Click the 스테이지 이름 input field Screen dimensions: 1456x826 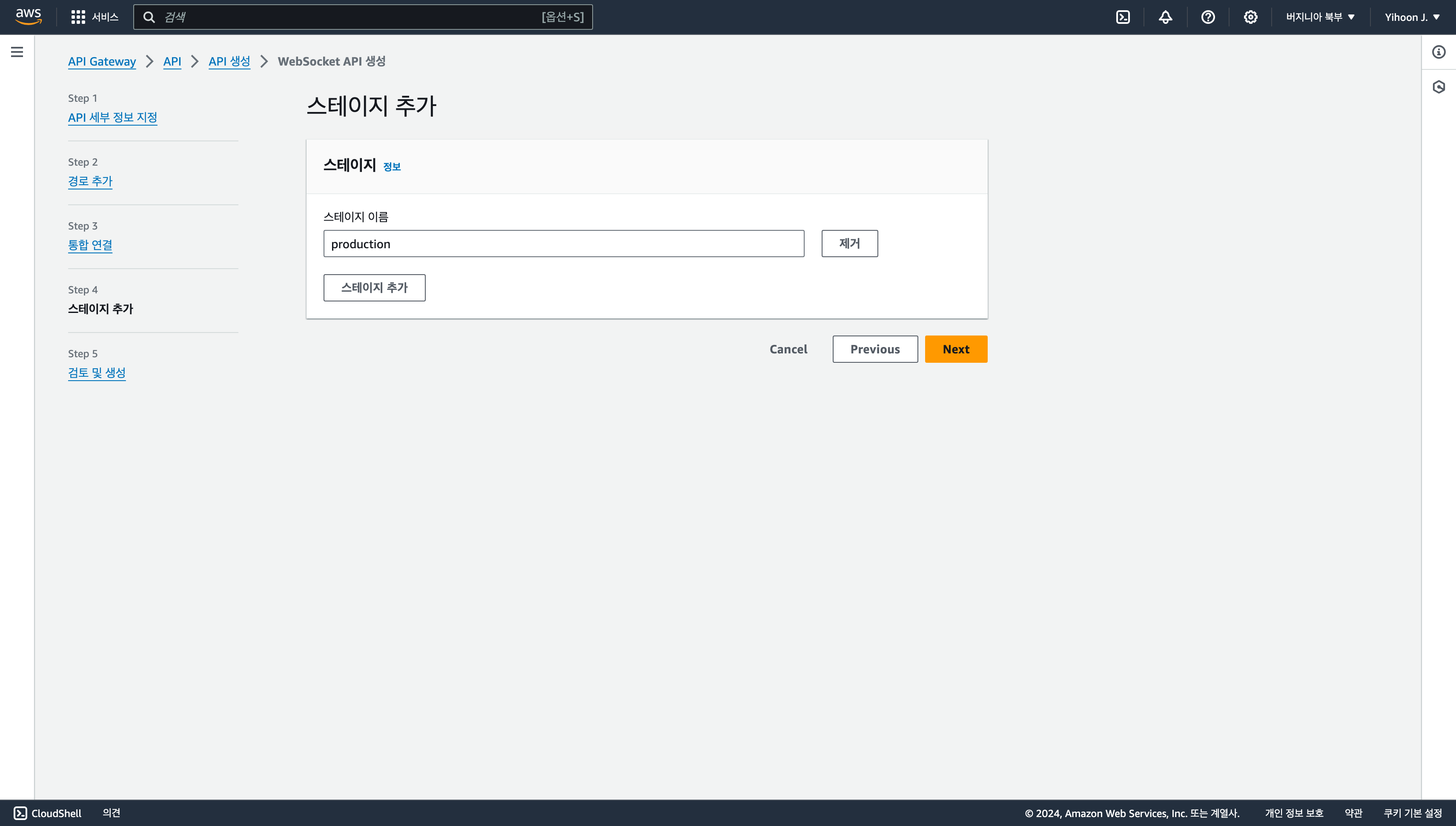[563, 244]
